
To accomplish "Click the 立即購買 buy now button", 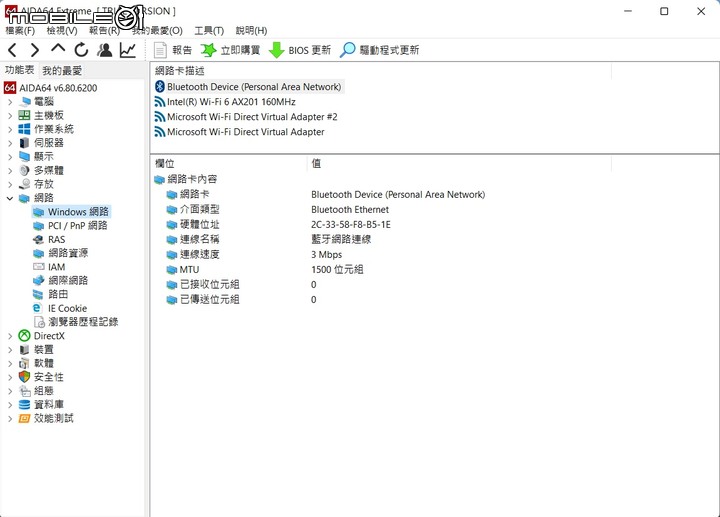I will pyautogui.click(x=231, y=50).
